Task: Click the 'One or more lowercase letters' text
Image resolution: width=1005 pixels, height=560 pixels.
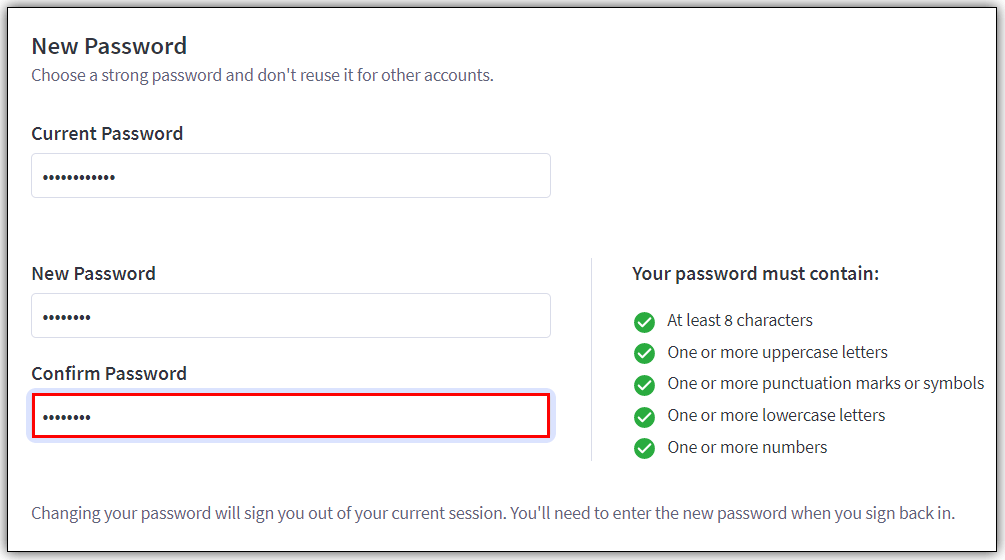Action: coord(776,416)
